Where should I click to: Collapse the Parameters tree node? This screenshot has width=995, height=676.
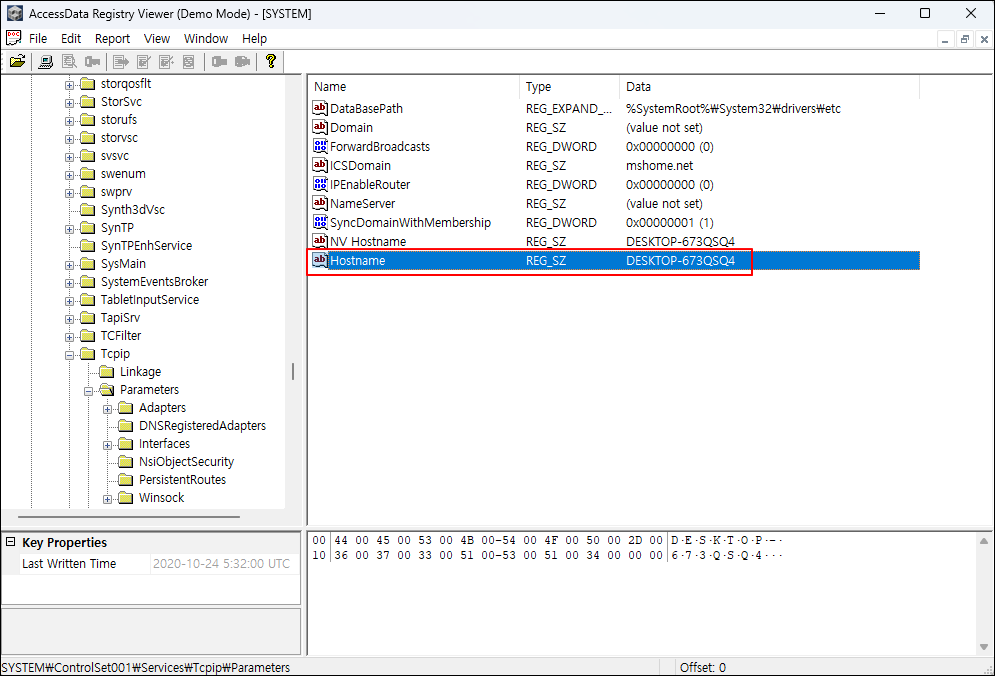pos(88,391)
